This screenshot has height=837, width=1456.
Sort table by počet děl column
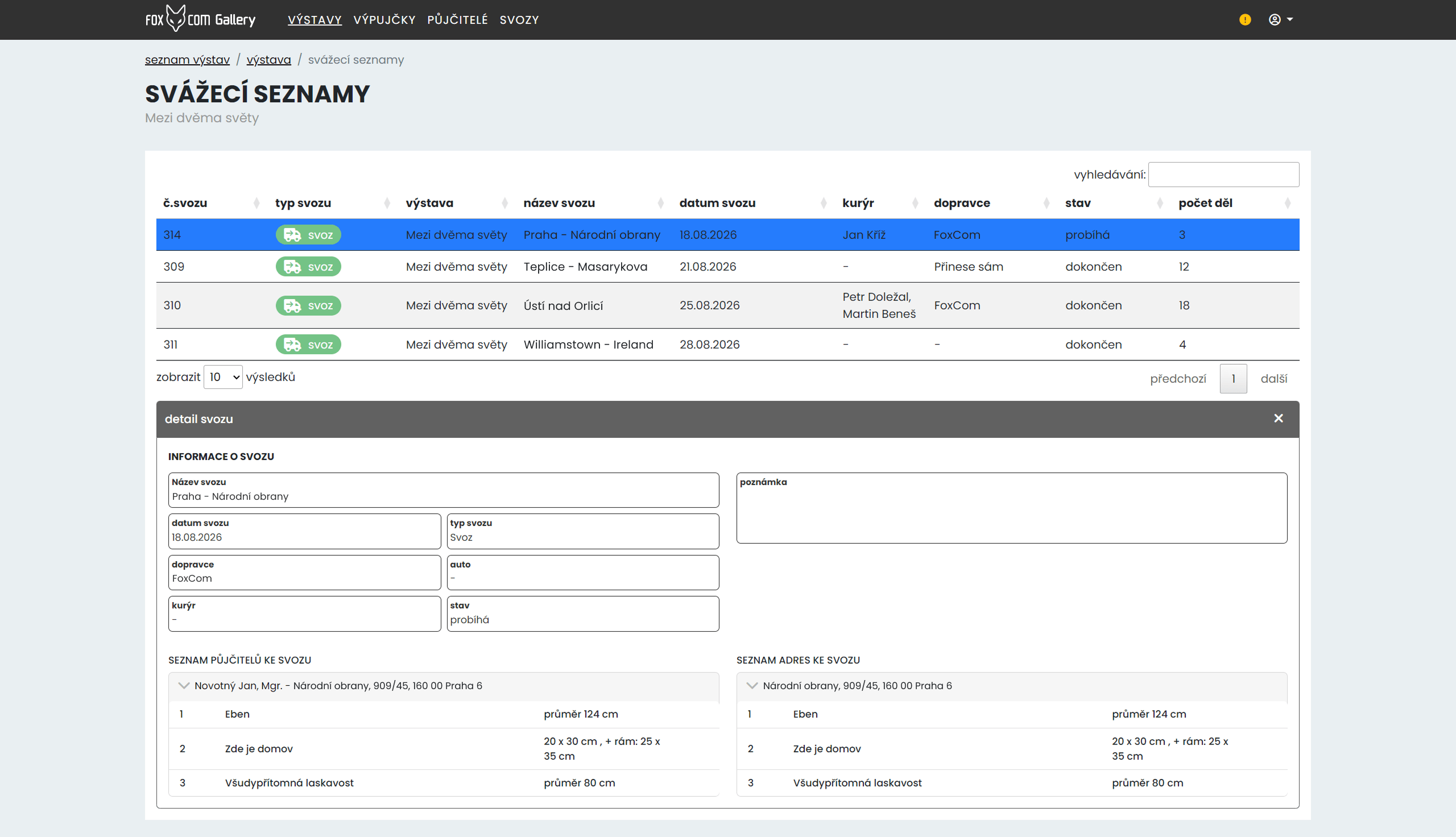coord(1235,203)
